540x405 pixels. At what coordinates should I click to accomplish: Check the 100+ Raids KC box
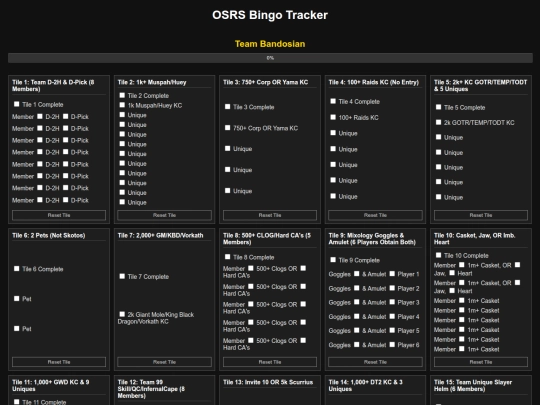(333, 117)
